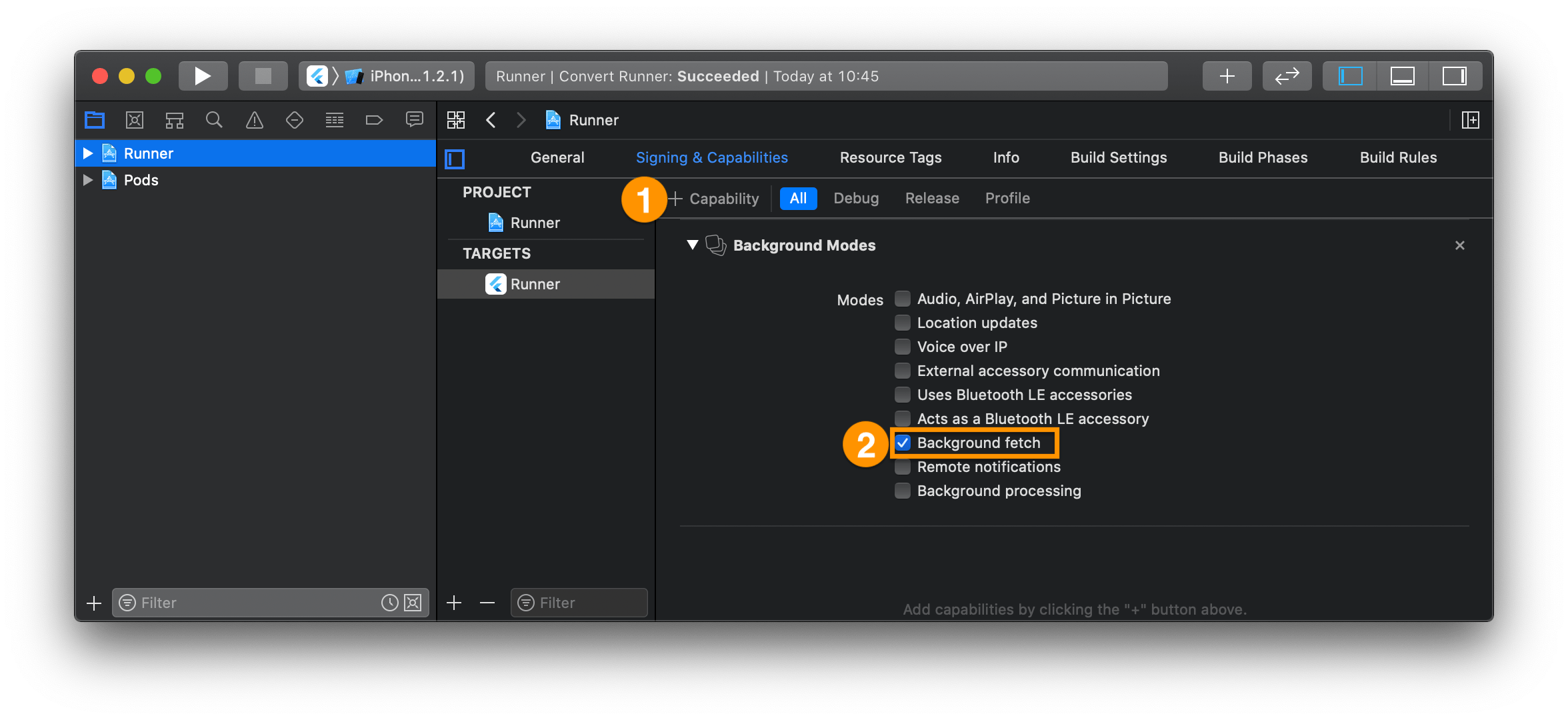Click the code review arrows icon

click(1287, 76)
